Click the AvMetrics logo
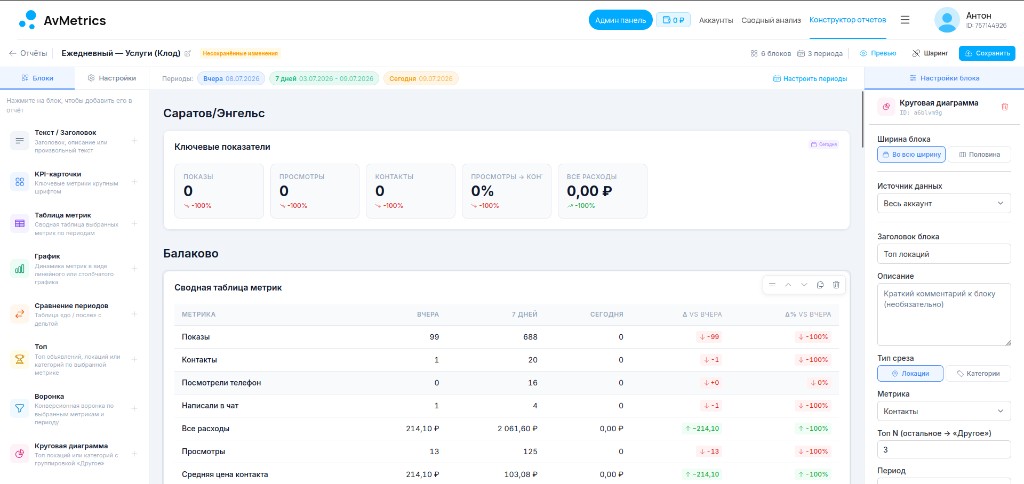Screen dimensions: 1024x484 pos(62,20)
